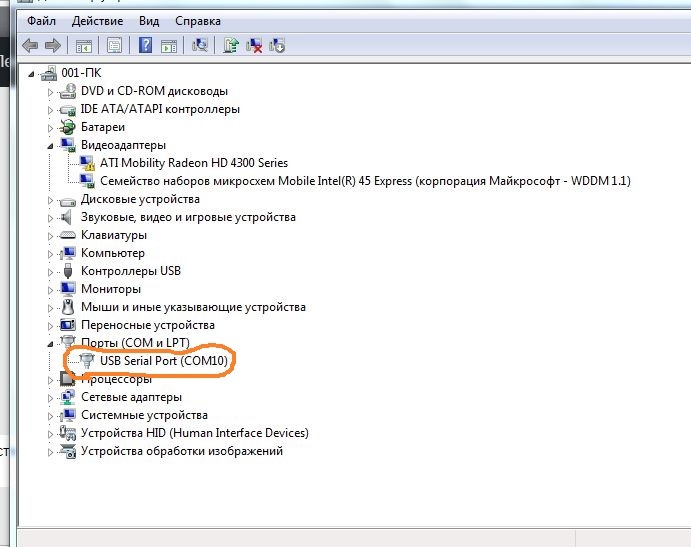Click the IDE controller category icon
Viewport: 691px width, 547px height.
point(67,109)
